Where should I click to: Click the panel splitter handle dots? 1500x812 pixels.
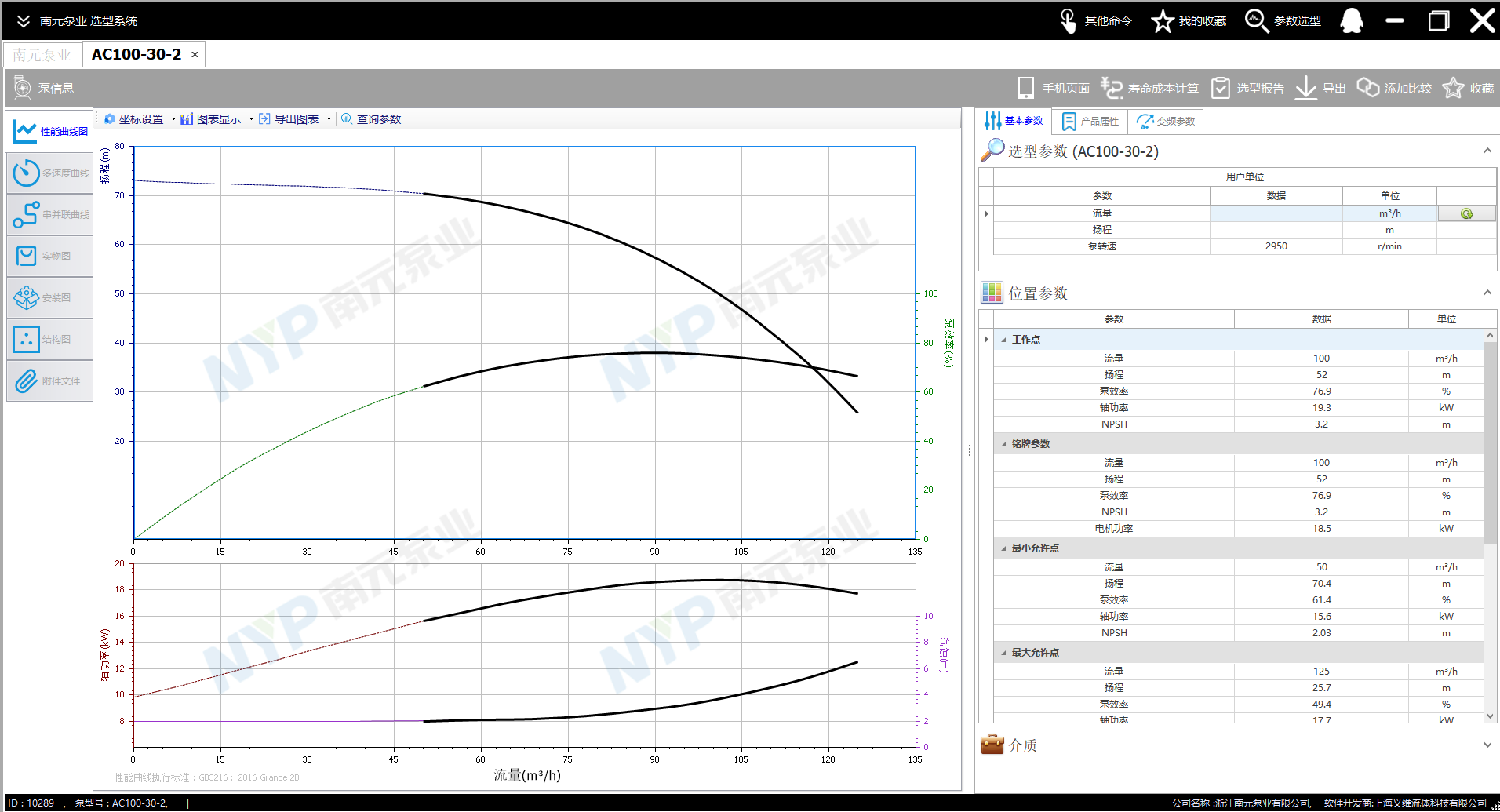970,450
